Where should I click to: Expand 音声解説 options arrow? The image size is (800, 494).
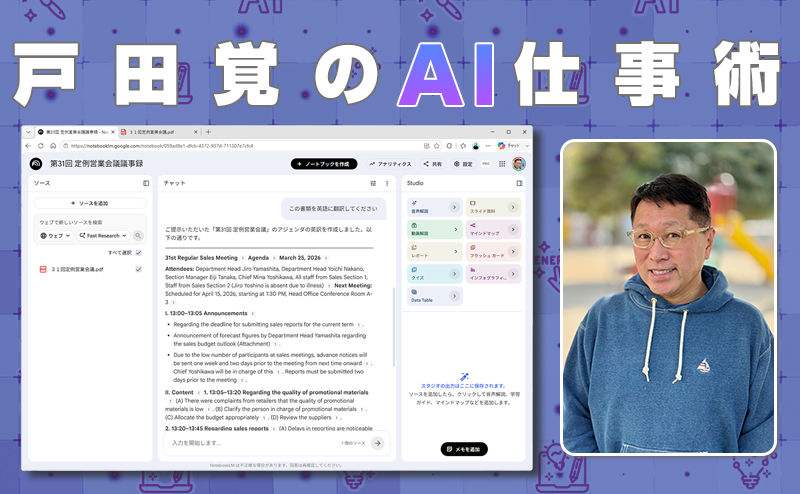click(x=454, y=207)
